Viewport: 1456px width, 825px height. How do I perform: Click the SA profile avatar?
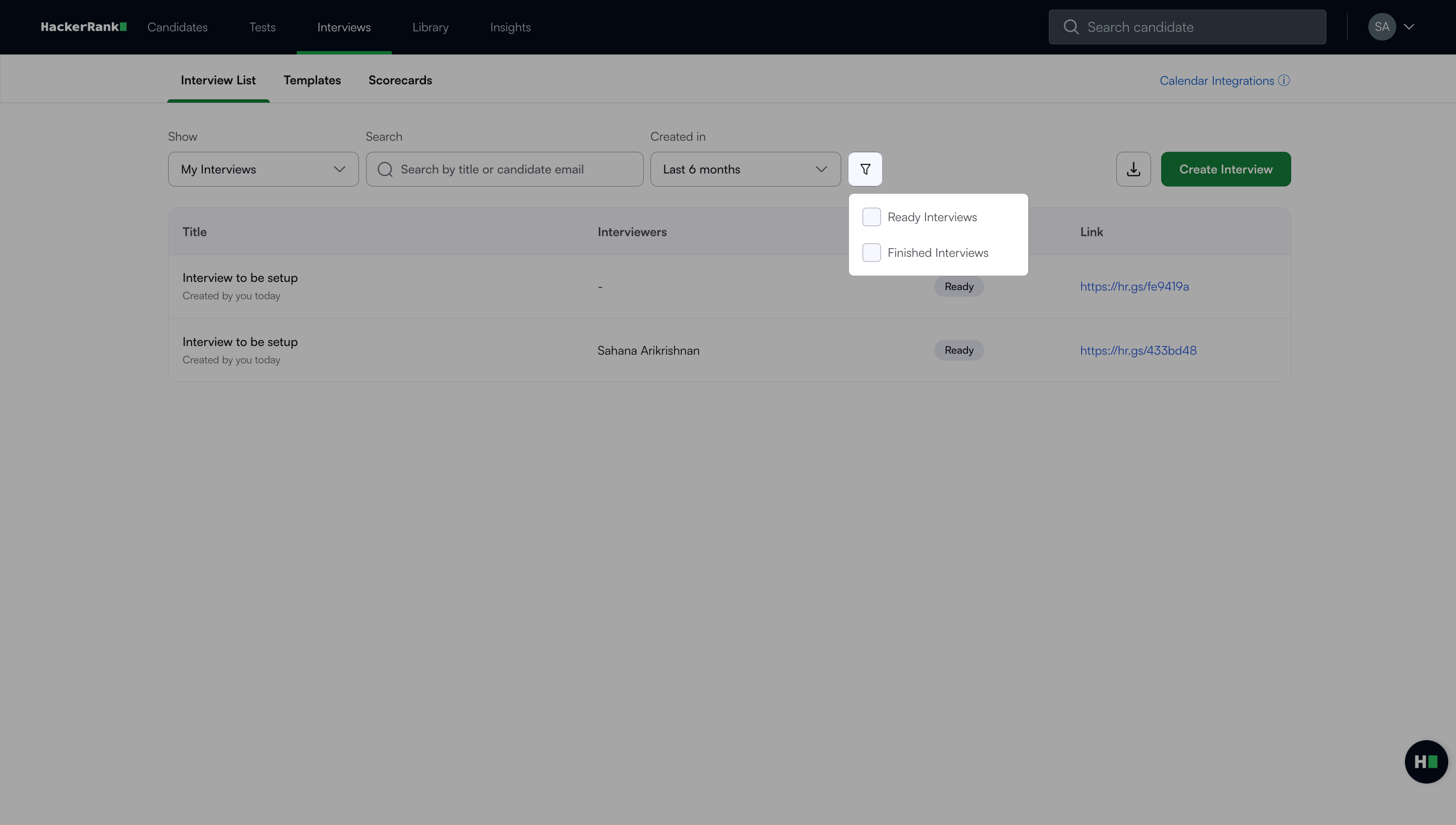coord(1381,27)
